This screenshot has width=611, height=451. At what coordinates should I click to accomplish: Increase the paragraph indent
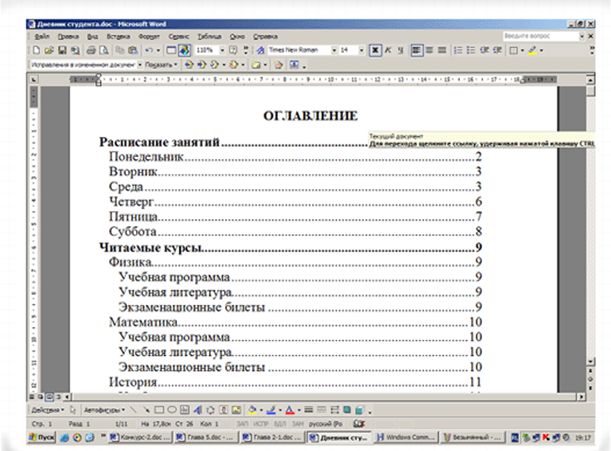click(x=497, y=50)
